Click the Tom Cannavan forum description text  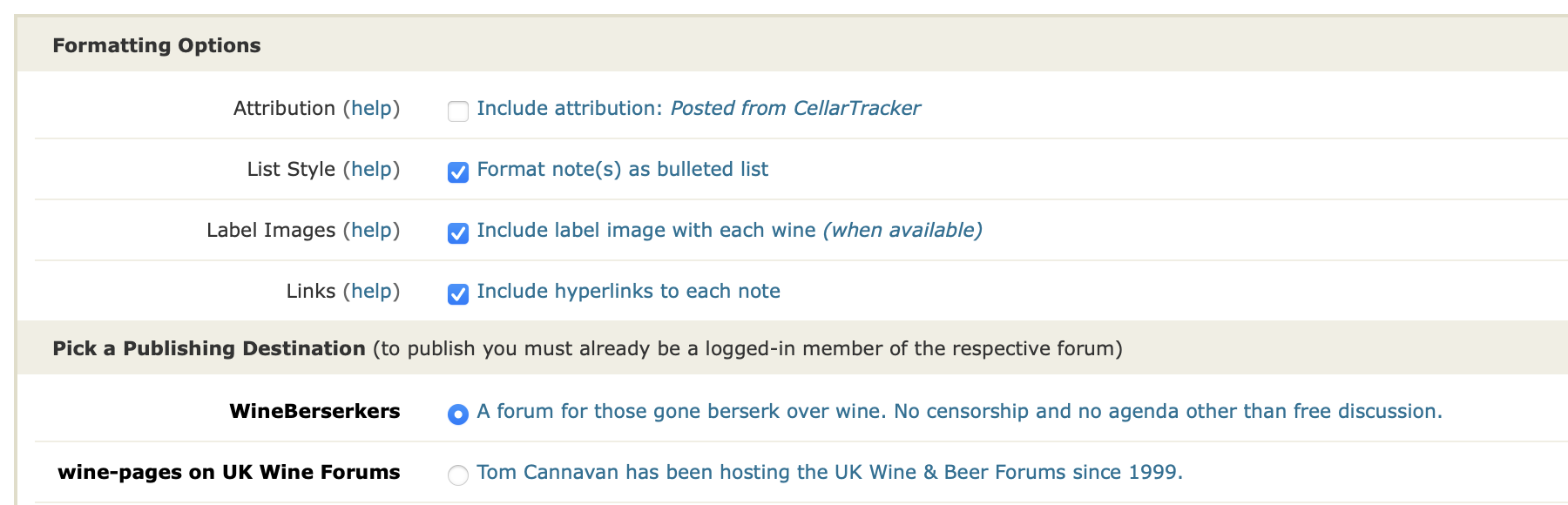point(829,472)
